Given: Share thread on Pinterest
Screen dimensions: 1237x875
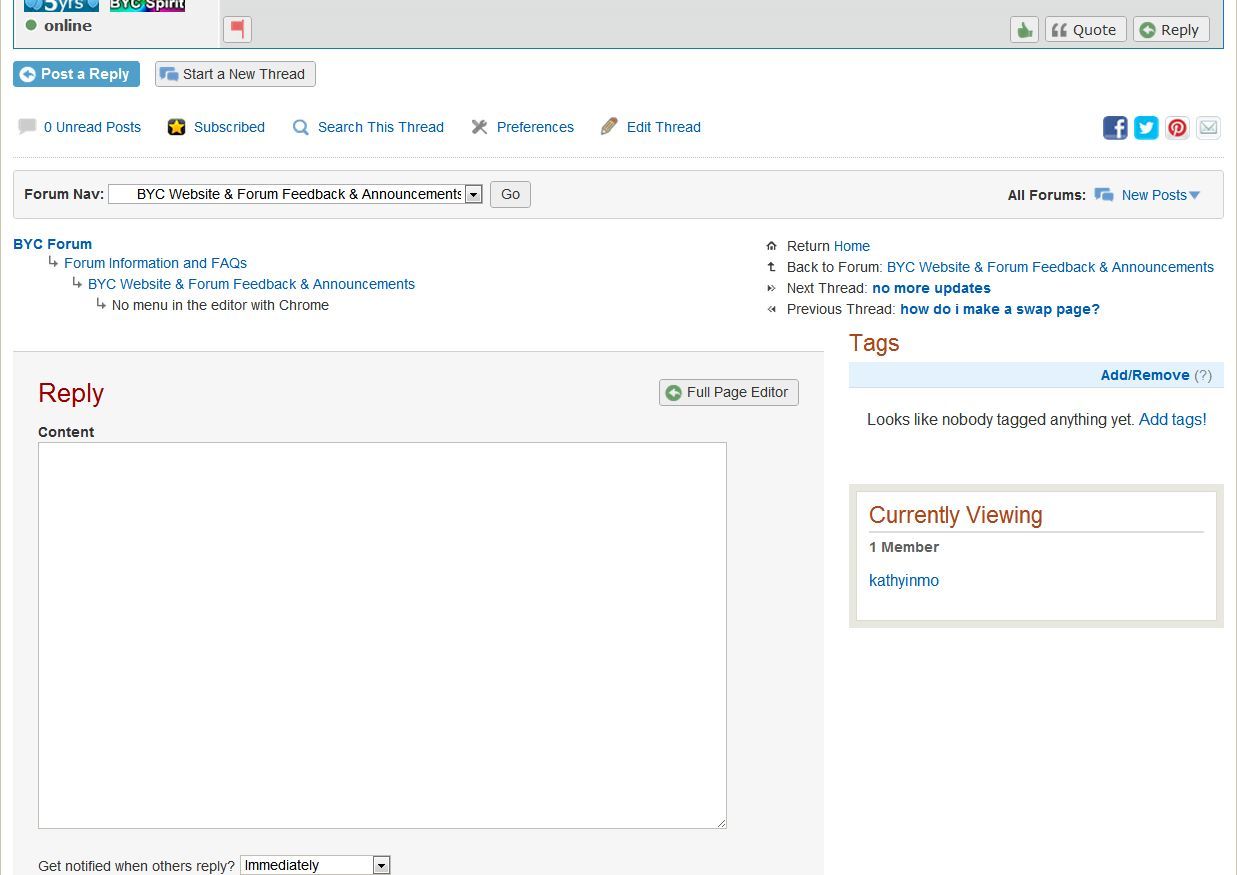Looking at the screenshot, I should pyautogui.click(x=1177, y=127).
